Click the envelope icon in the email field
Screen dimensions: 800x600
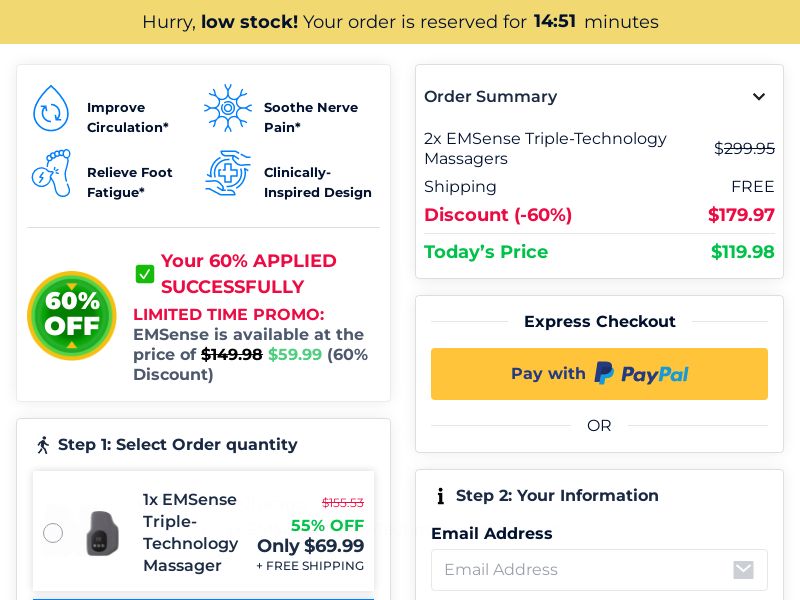(743, 570)
